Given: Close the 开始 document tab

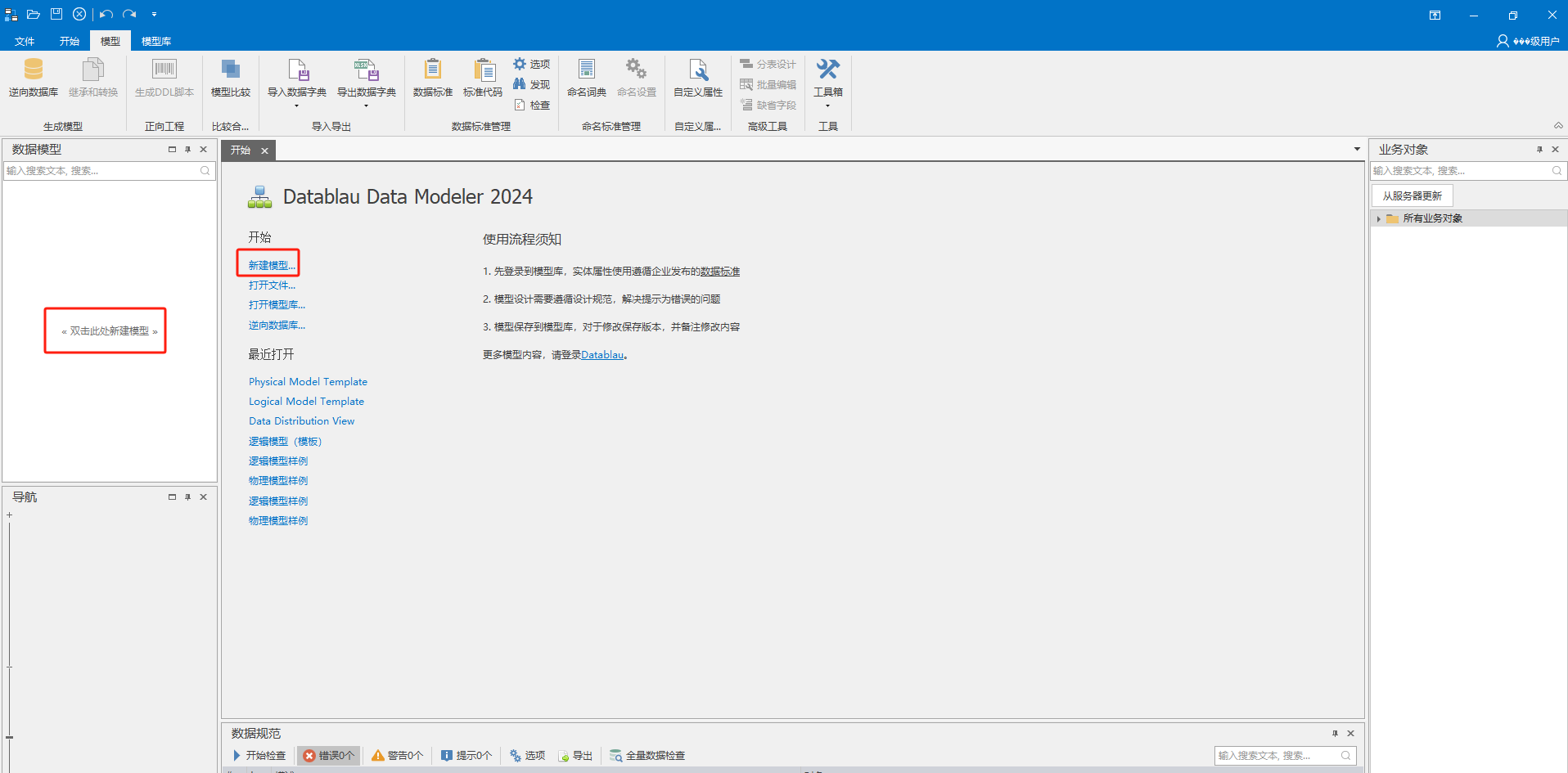Looking at the screenshot, I should [264, 151].
